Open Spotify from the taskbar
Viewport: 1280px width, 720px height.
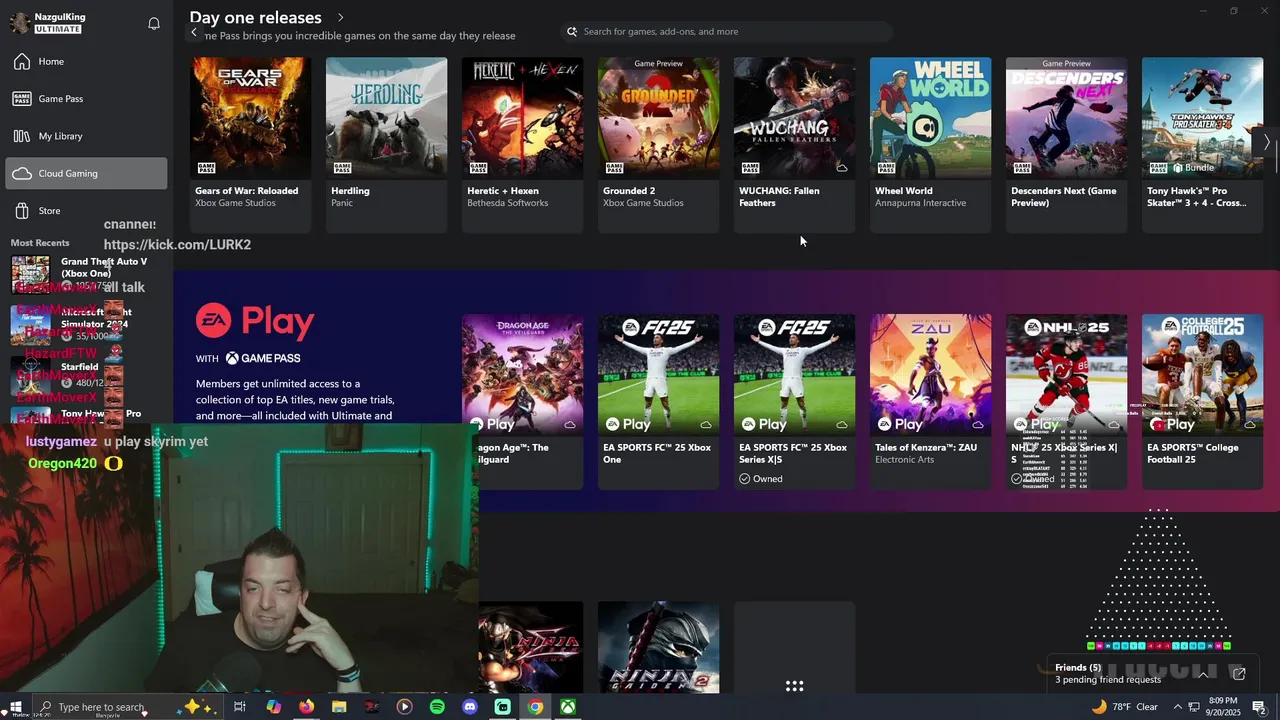pyautogui.click(x=437, y=707)
